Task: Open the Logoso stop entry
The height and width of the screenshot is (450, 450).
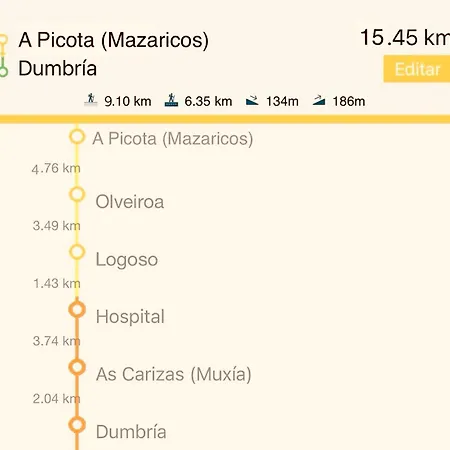Action: pyautogui.click(x=127, y=259)
